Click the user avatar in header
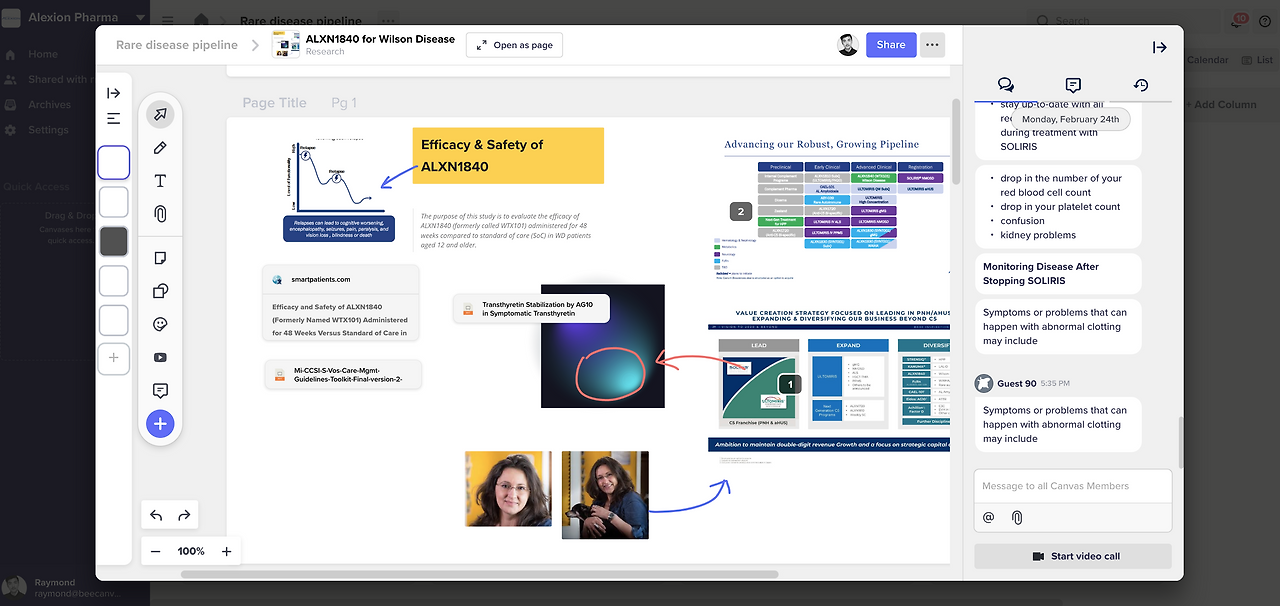This screenshot has height=606, width=1280. [x=848, y=44]
